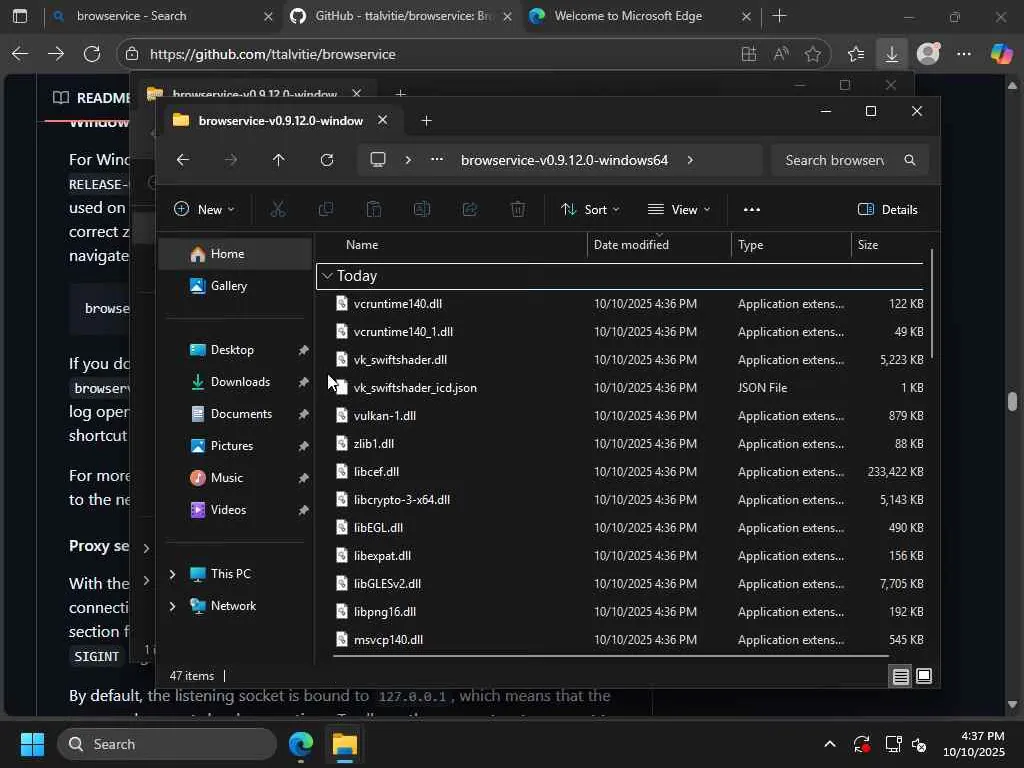Select the libcef.dll file

coord(620,472)
